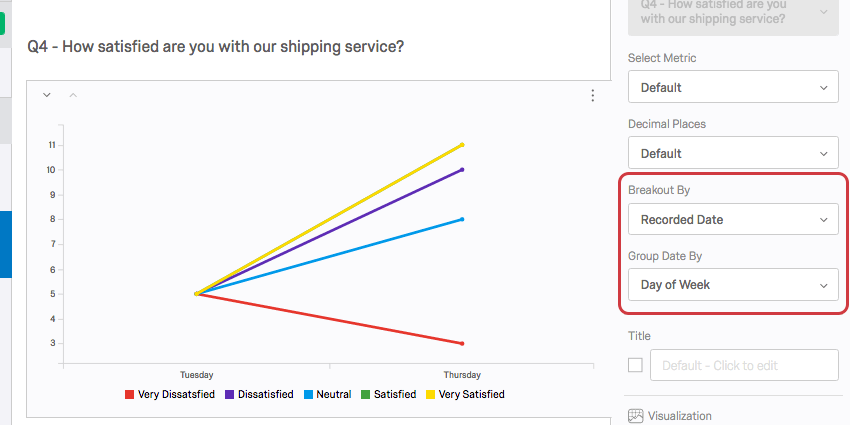
Task: Click the blue Neutral legend swatch
Action: point(308,395)
